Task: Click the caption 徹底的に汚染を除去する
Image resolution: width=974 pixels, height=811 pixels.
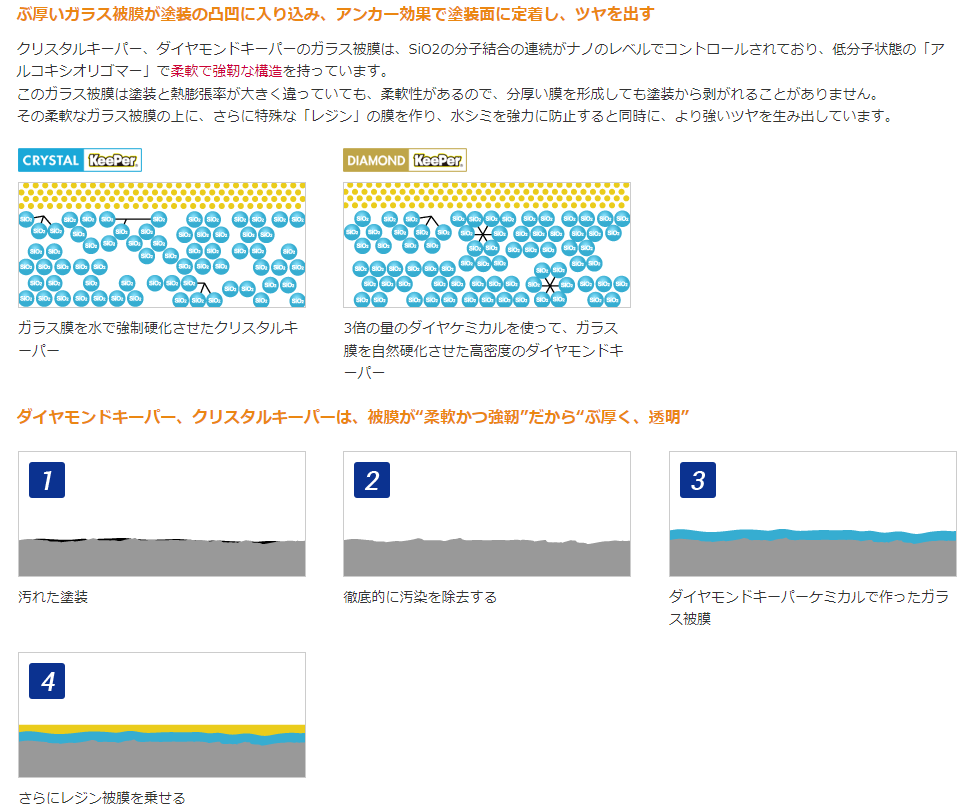Action: (x=420, y=597)
